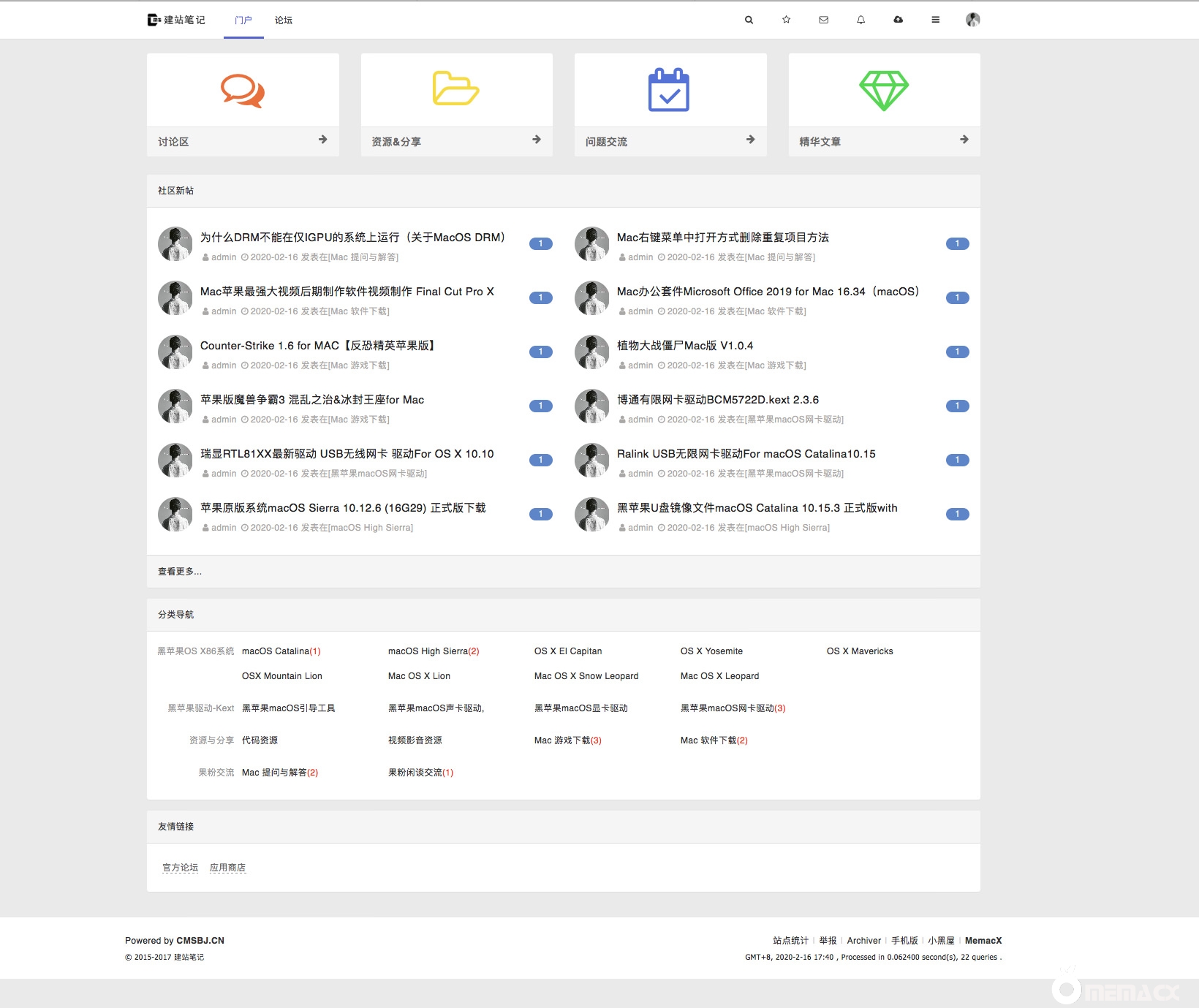Select the 门户 tab
Viewport: 1199px width, 1008px height.
pyautogui.click(x=243, y=20)
